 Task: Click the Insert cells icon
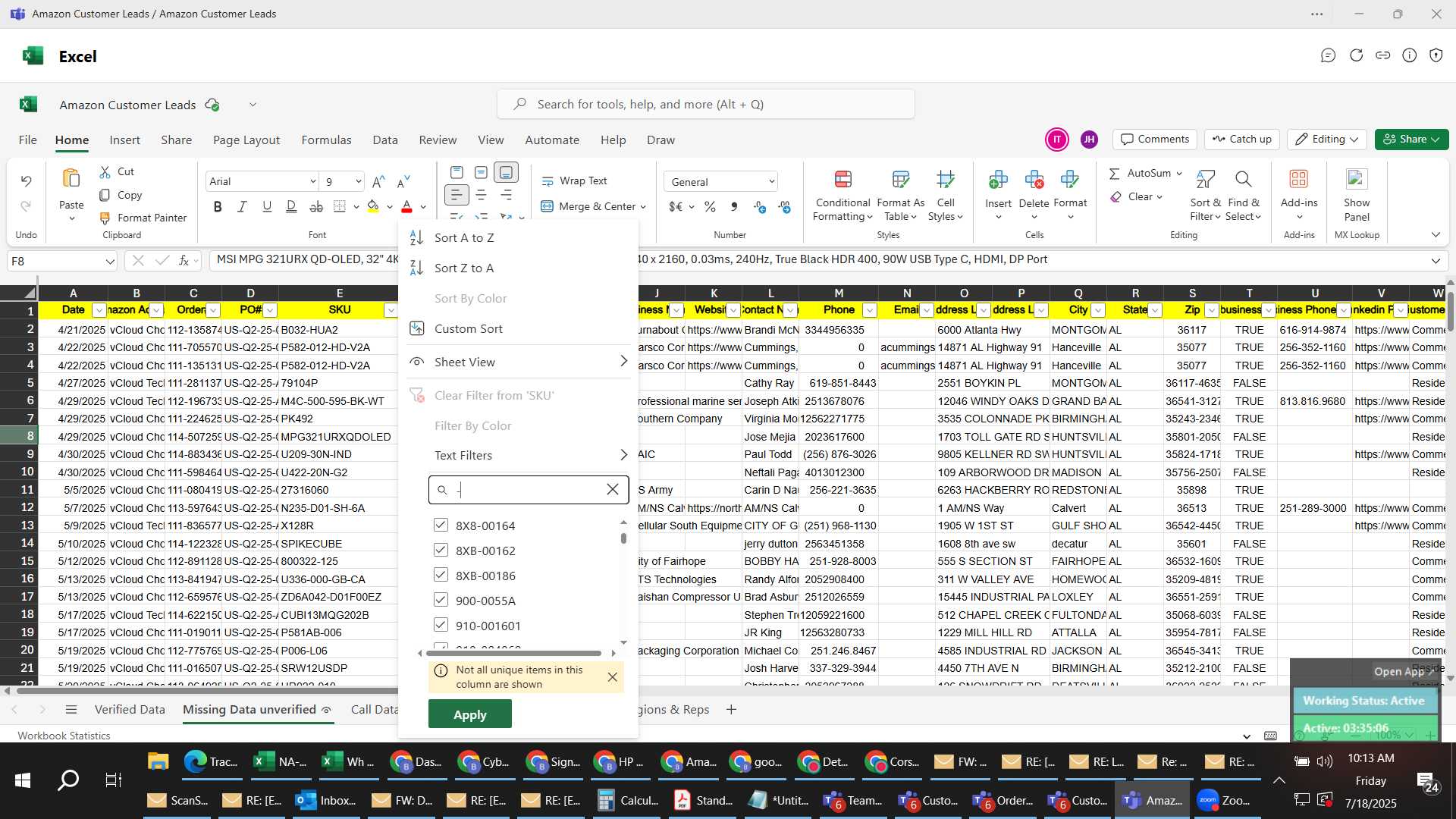click(x=998, y=180)
